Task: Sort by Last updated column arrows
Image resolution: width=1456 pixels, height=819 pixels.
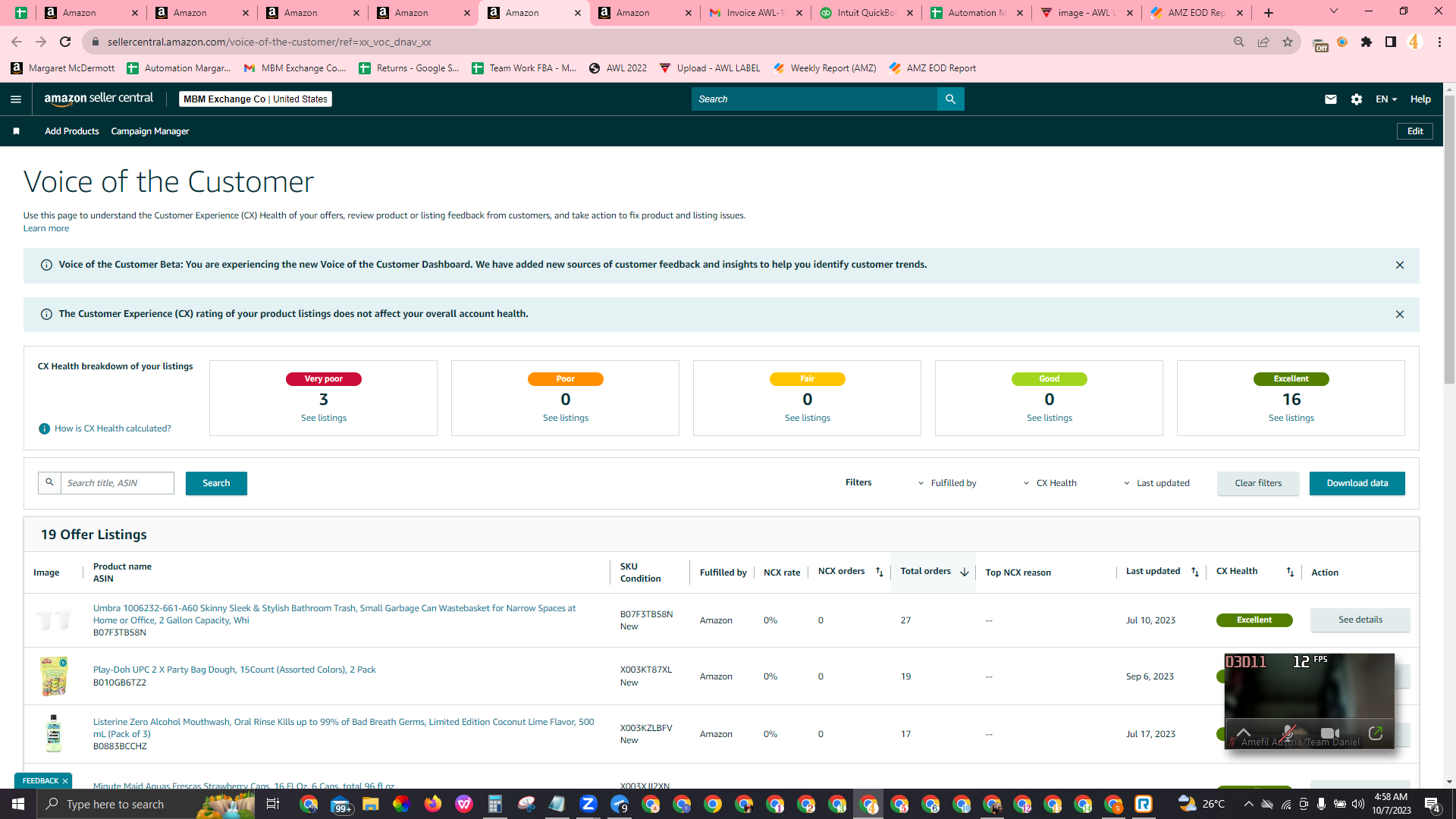Action: coord(1195,573)
